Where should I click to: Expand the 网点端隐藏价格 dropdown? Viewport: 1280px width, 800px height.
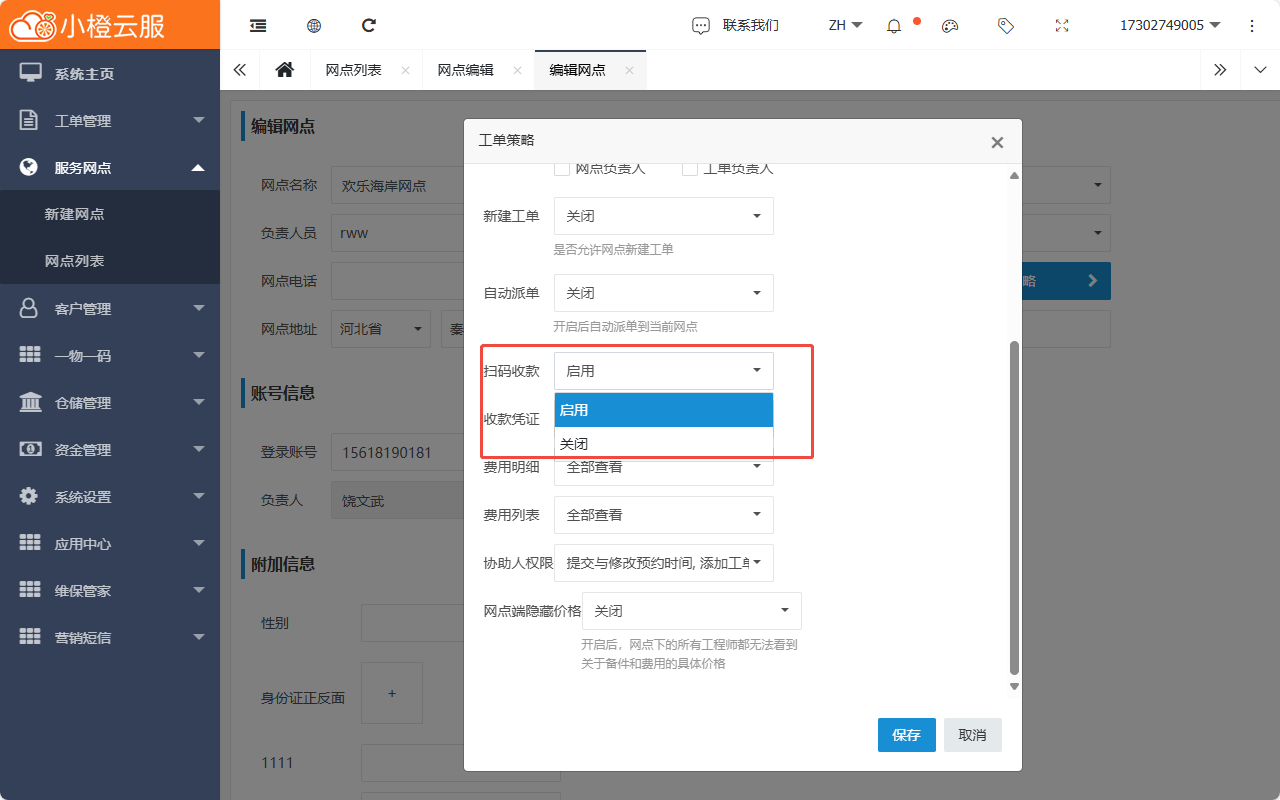[691, 611]
